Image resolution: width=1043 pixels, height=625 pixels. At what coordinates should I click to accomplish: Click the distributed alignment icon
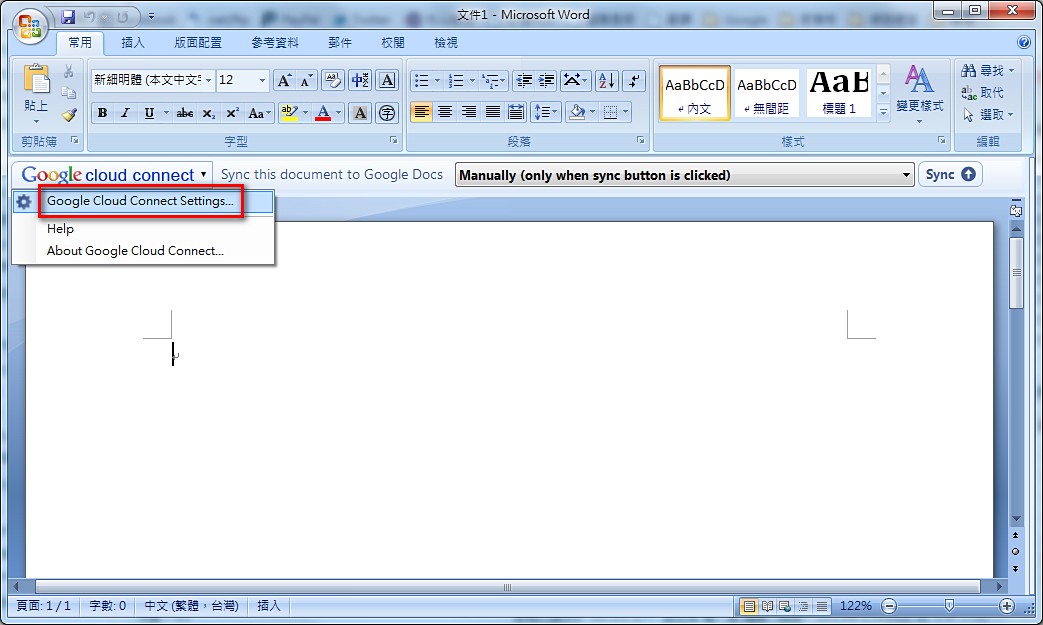click(516, 112)
